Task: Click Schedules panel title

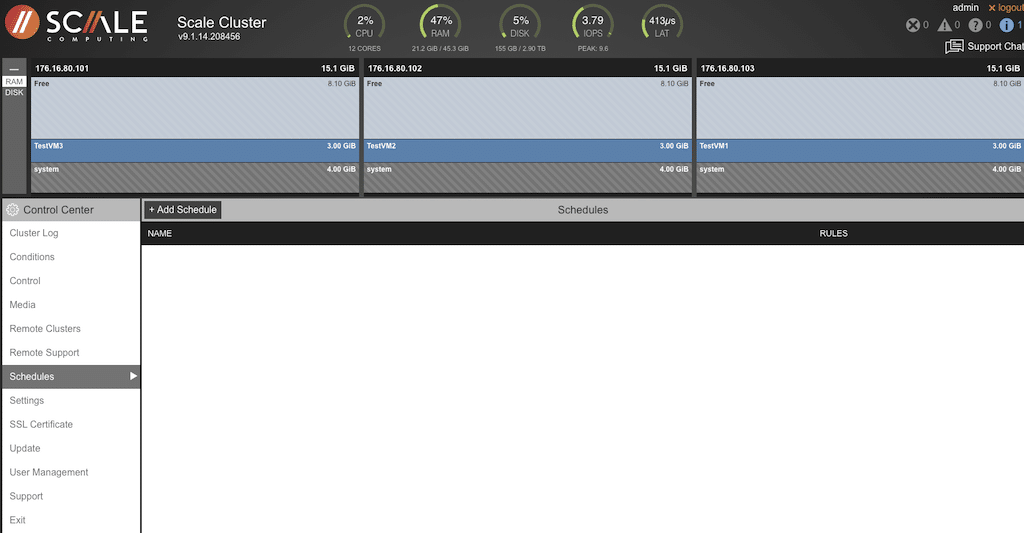Action: click(x=583, y=210)
